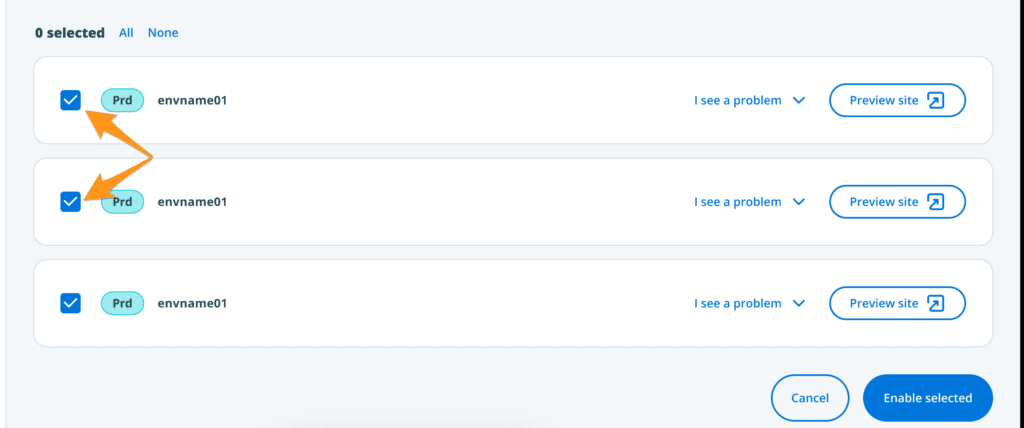Screen dimensions: 1024x428
Task: Uncheck the first environment's checkbox
Action: pyautogui.click(x=70, y=100)
